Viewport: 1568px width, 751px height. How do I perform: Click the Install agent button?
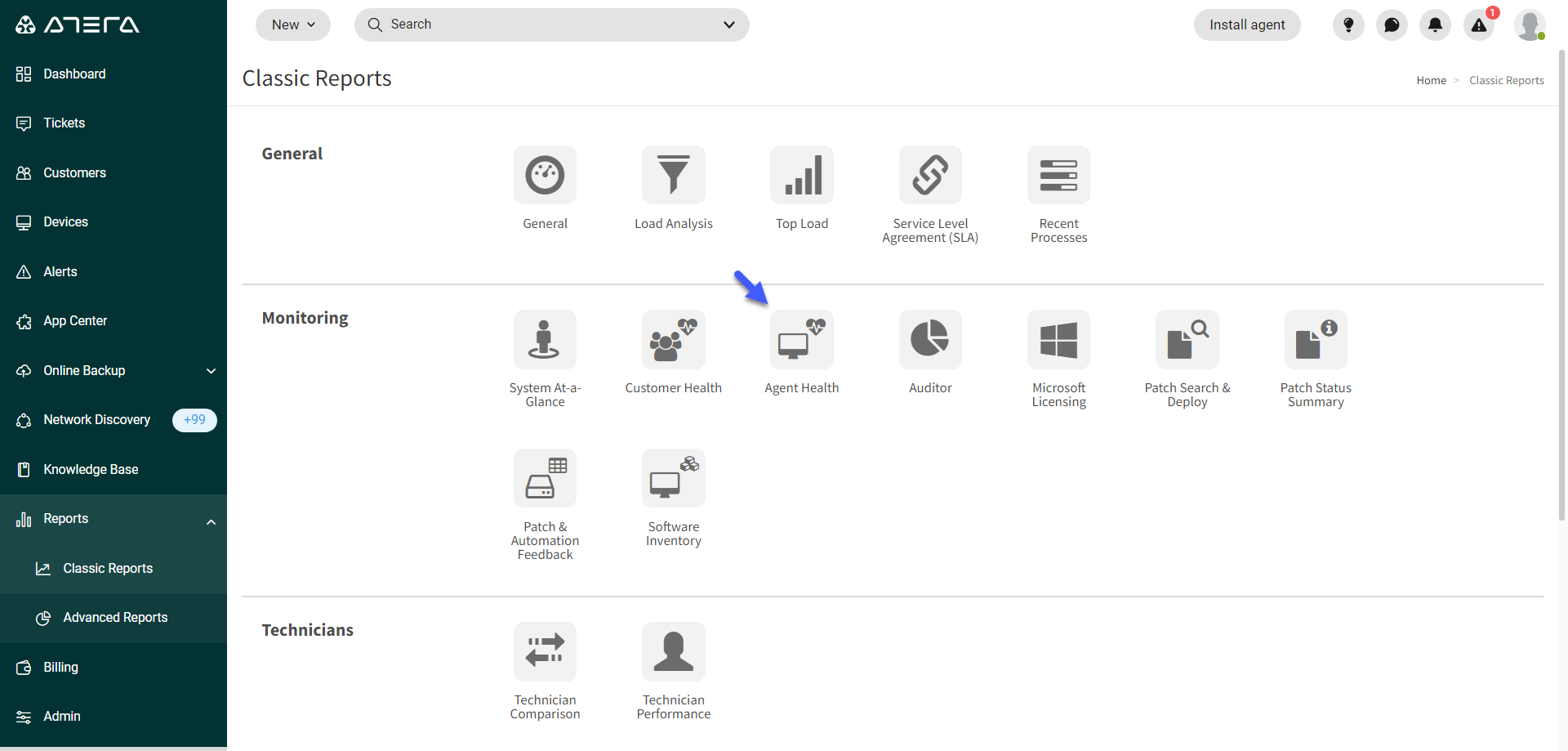[x=1247, y=25]
